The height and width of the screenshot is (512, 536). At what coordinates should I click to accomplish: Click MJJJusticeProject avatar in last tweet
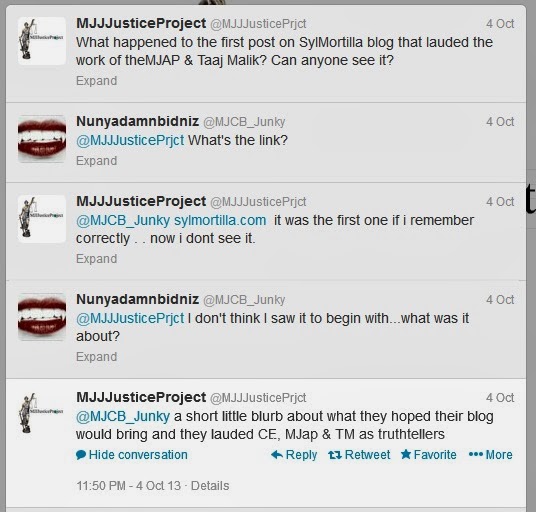click(42, 415)
